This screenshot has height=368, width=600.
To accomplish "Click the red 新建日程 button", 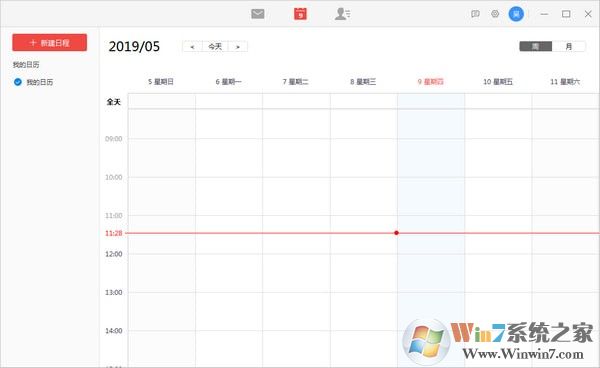I will [x=50, y=42].
